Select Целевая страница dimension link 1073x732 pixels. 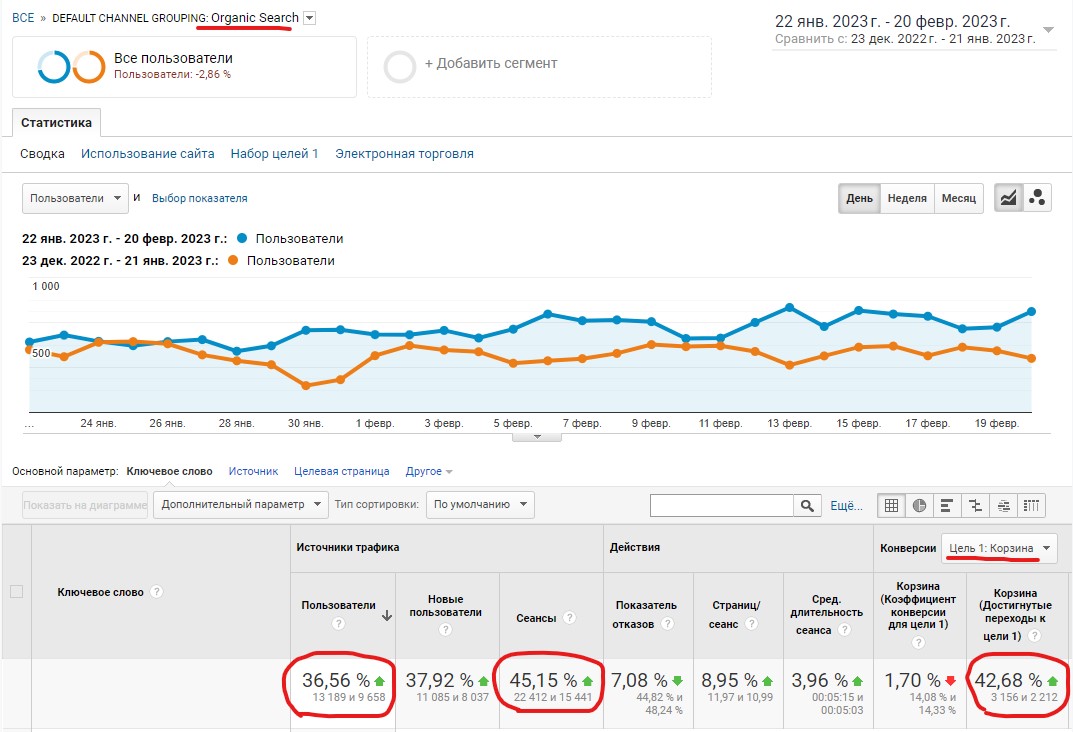click(x=341, y=471)
